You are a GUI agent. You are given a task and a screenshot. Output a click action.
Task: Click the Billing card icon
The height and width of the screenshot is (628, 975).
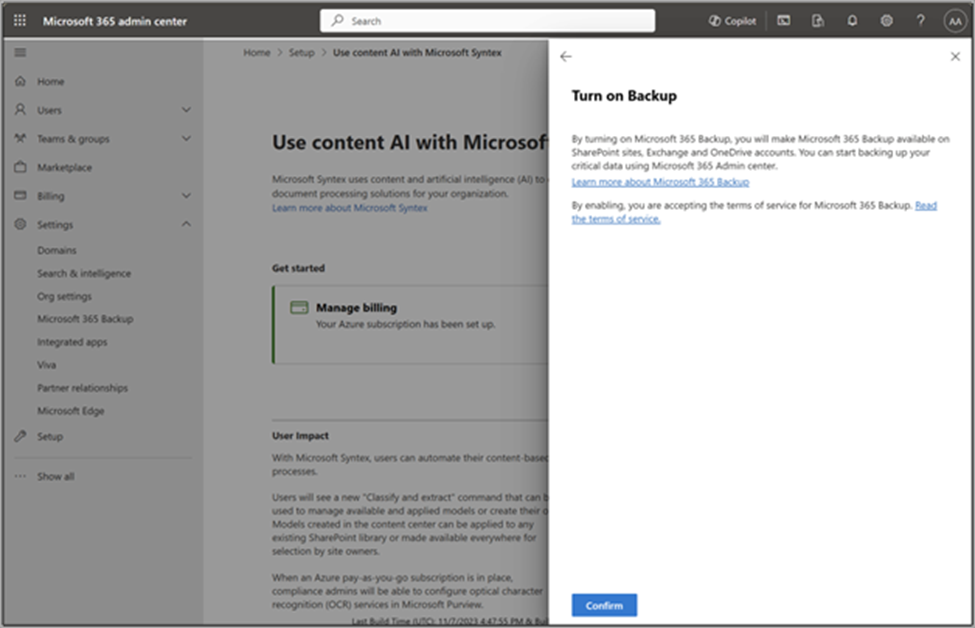pyautogui.click(x=21, y=195)
